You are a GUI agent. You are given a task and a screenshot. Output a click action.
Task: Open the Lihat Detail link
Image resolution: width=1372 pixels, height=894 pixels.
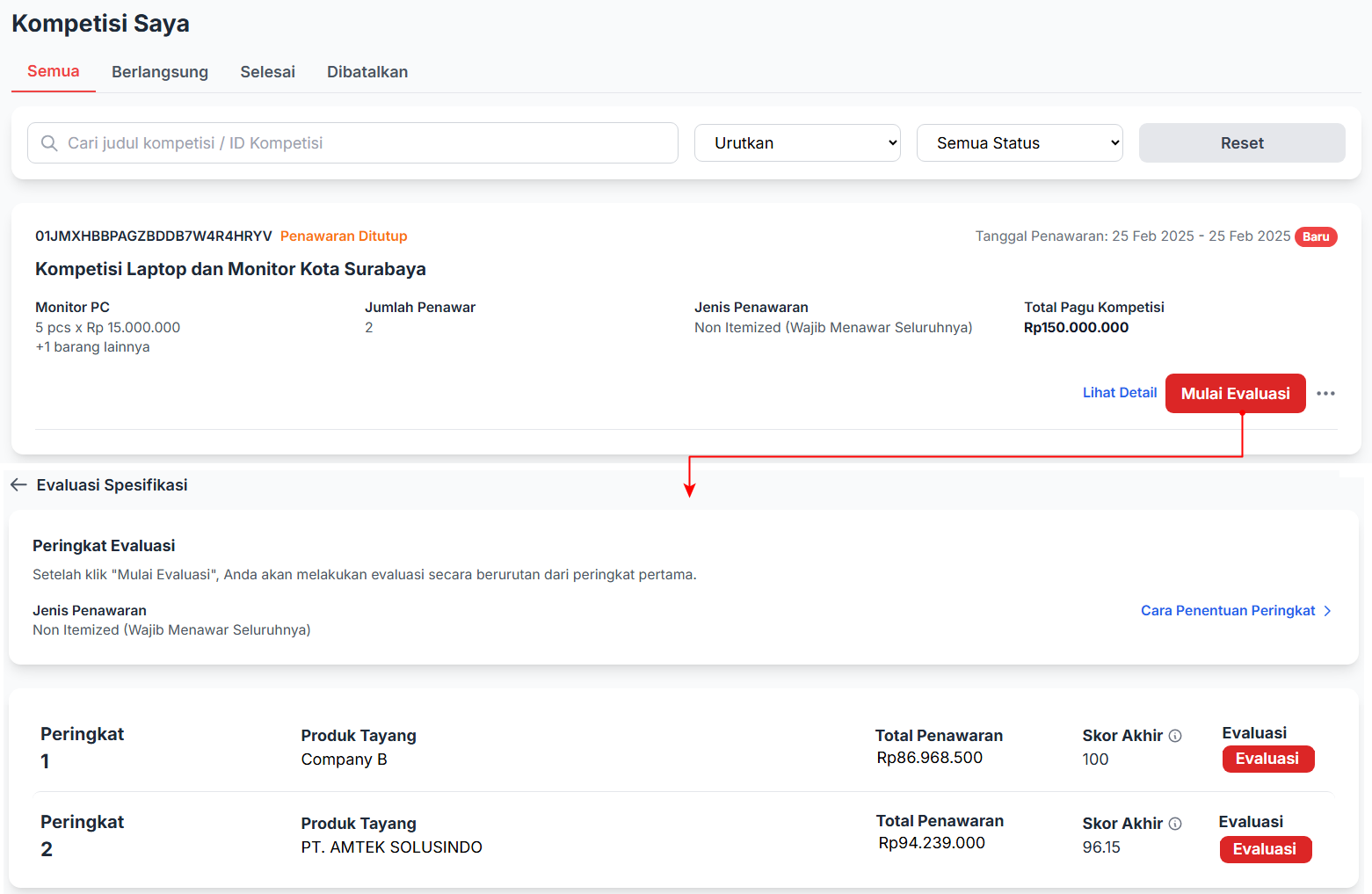(x=1119, y=393)
